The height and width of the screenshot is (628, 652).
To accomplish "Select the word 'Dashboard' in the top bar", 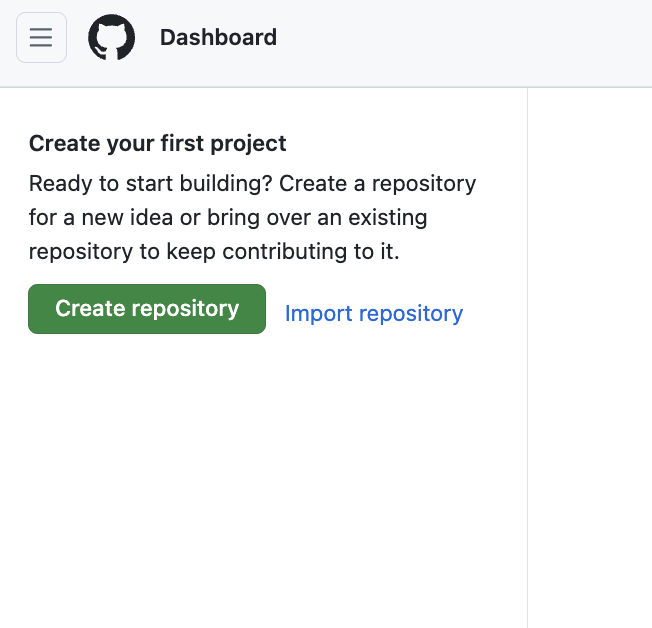I will pos(218,38).
